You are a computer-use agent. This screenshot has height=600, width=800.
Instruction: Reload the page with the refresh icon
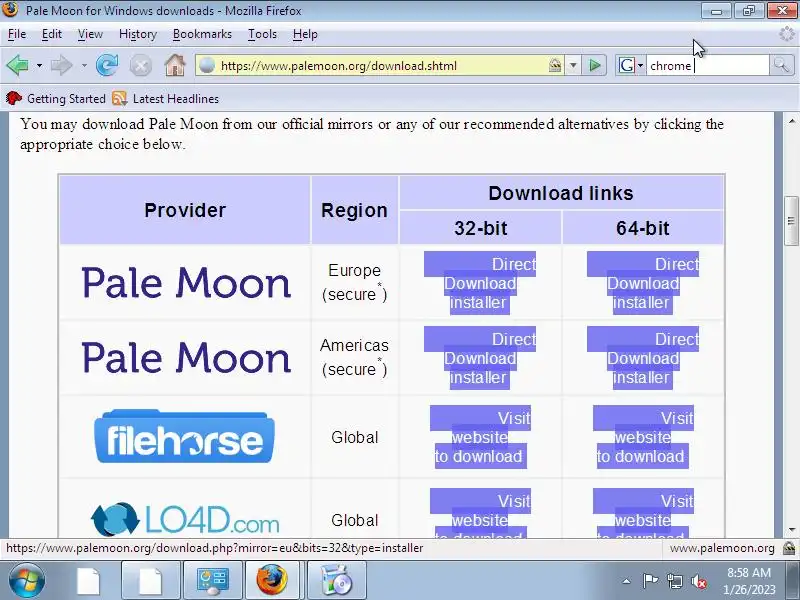[107, 65]
